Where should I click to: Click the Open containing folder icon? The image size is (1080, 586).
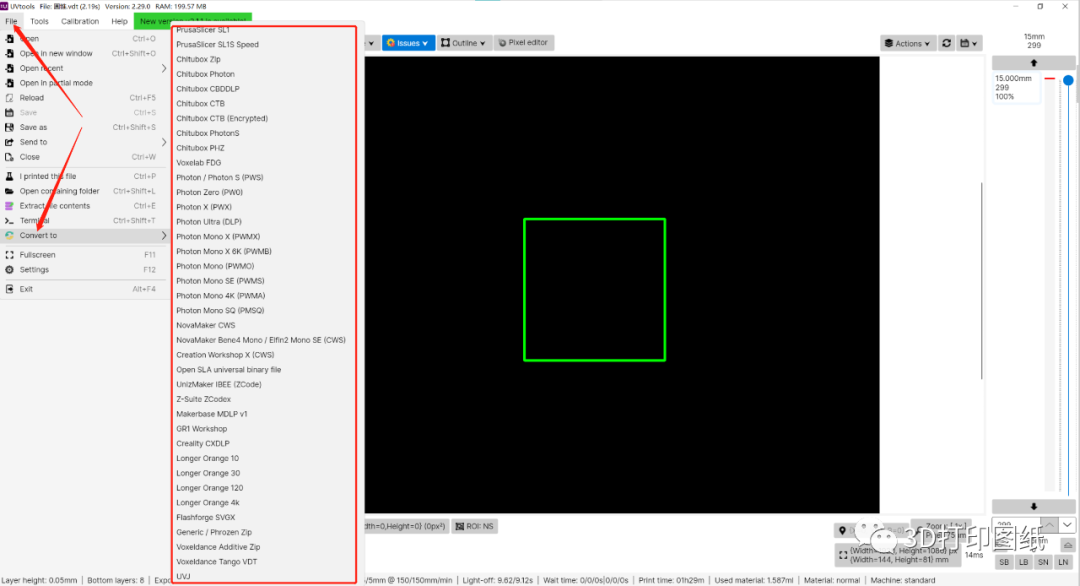coord(9,191)
